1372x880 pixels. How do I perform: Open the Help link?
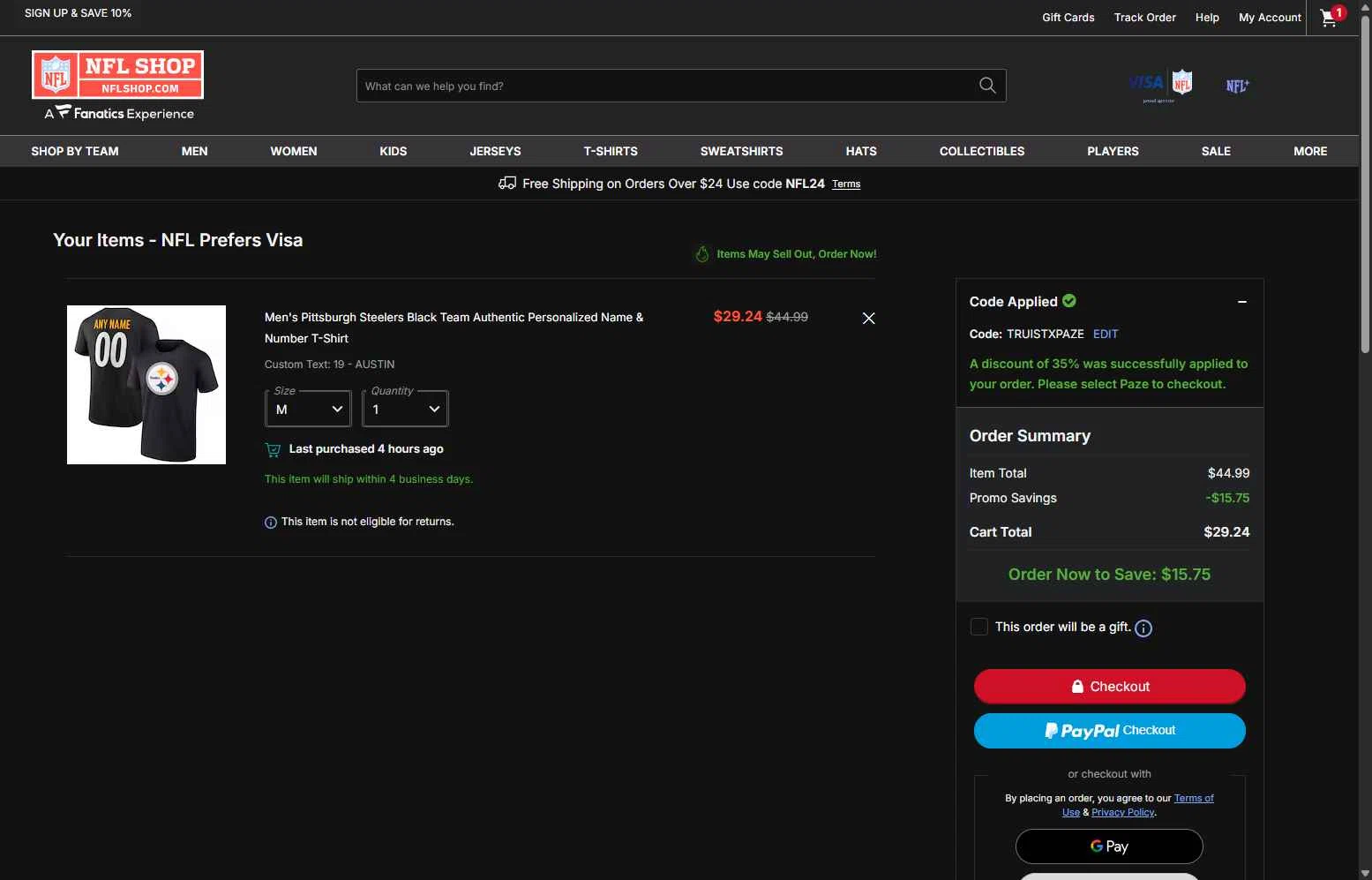click(x=1207, y=18)
